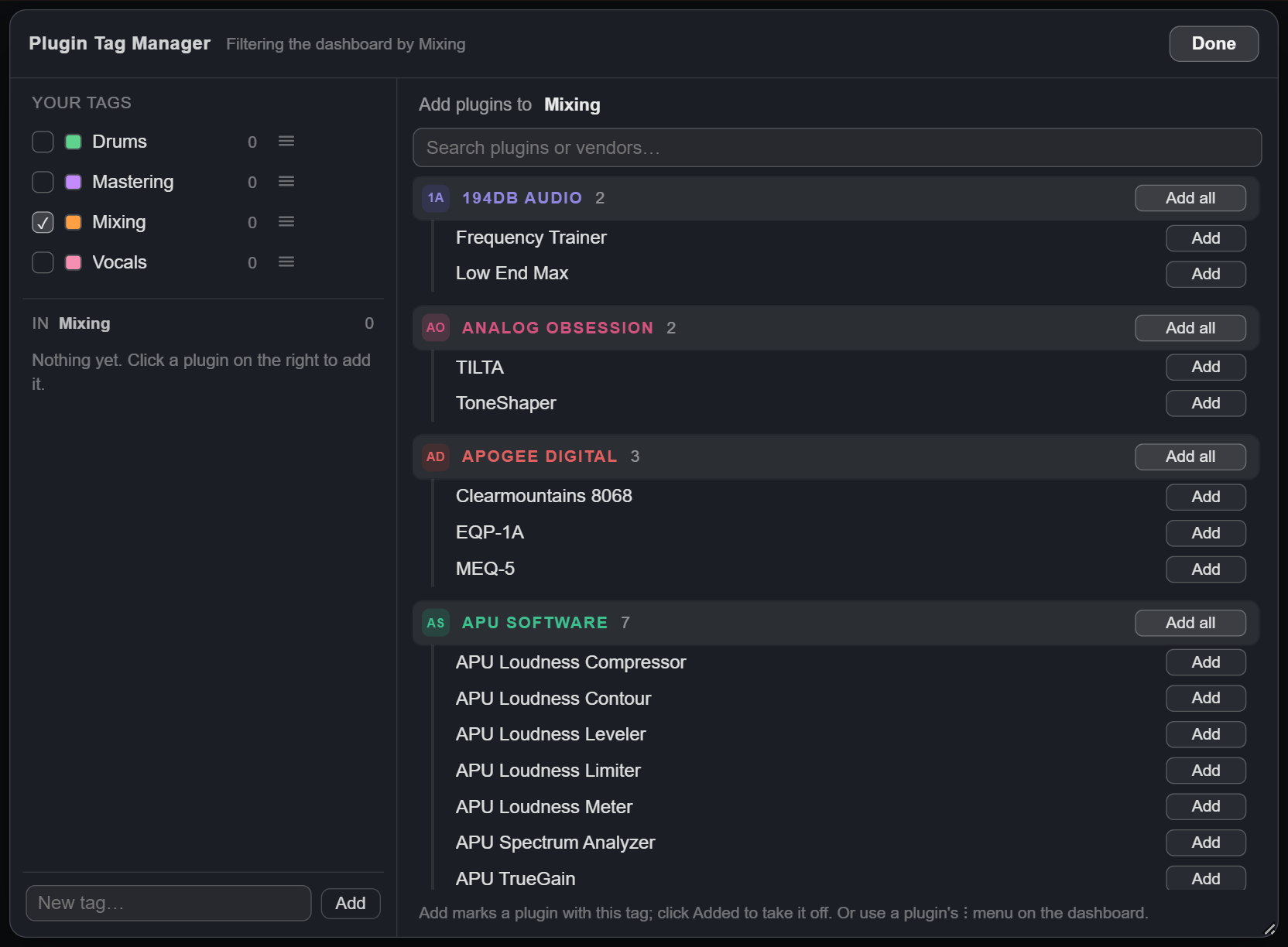Check the Drums tag checkbox
This screenshot has width=1288, height=947.
43,142
